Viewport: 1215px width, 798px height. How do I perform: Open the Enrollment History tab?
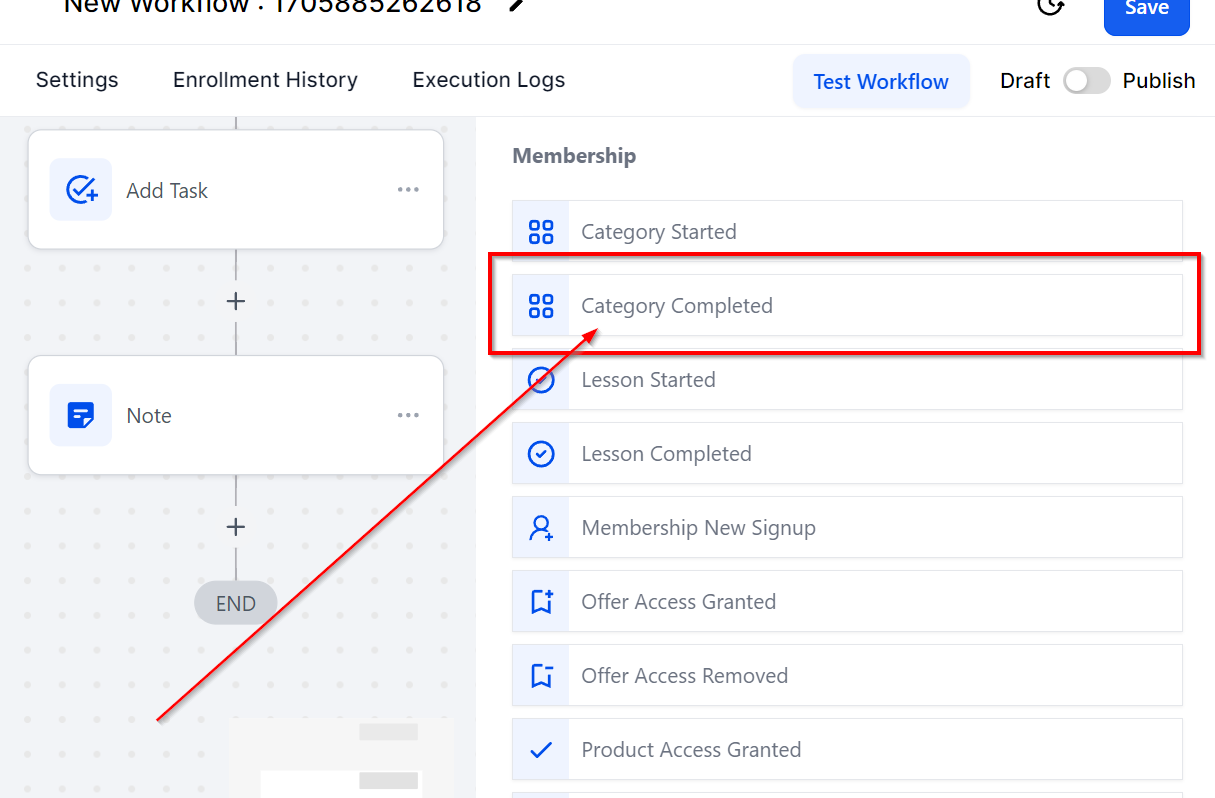point(265,80)
